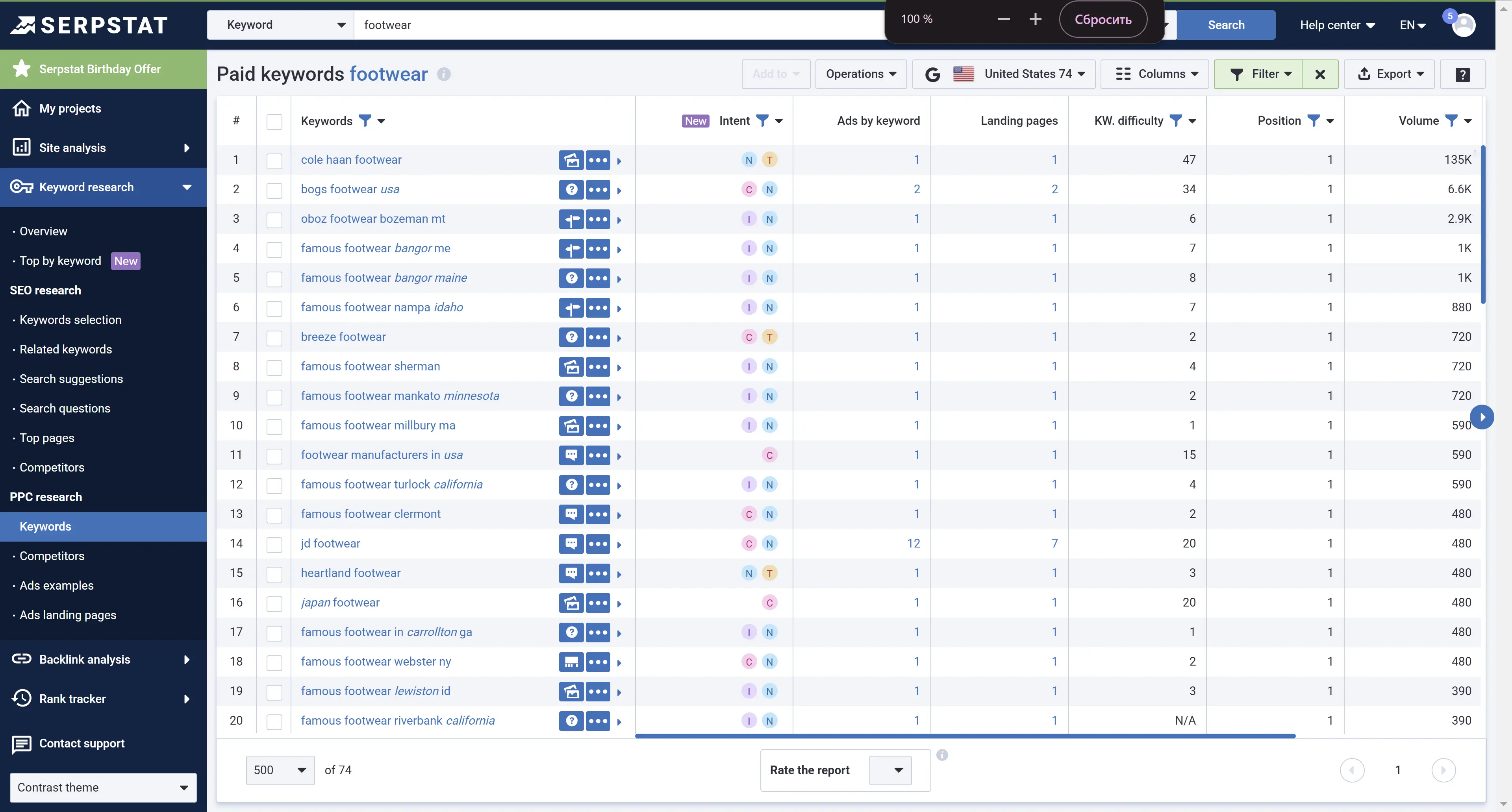Click chat icon for footwear manufacturers in usa
This screenshot has width=1512, height=812.
tap(571, 455)
